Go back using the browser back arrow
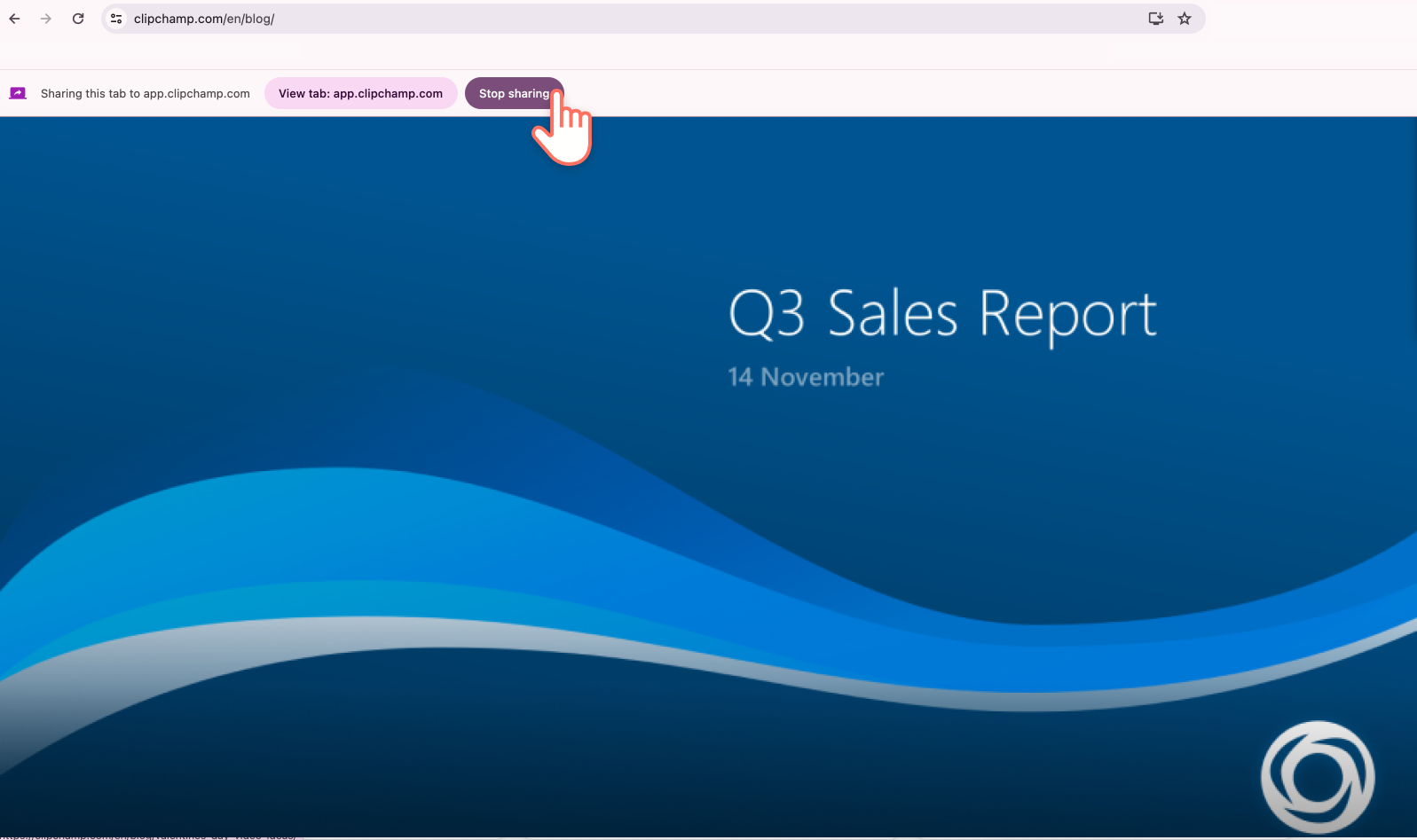 coord(14,19)
